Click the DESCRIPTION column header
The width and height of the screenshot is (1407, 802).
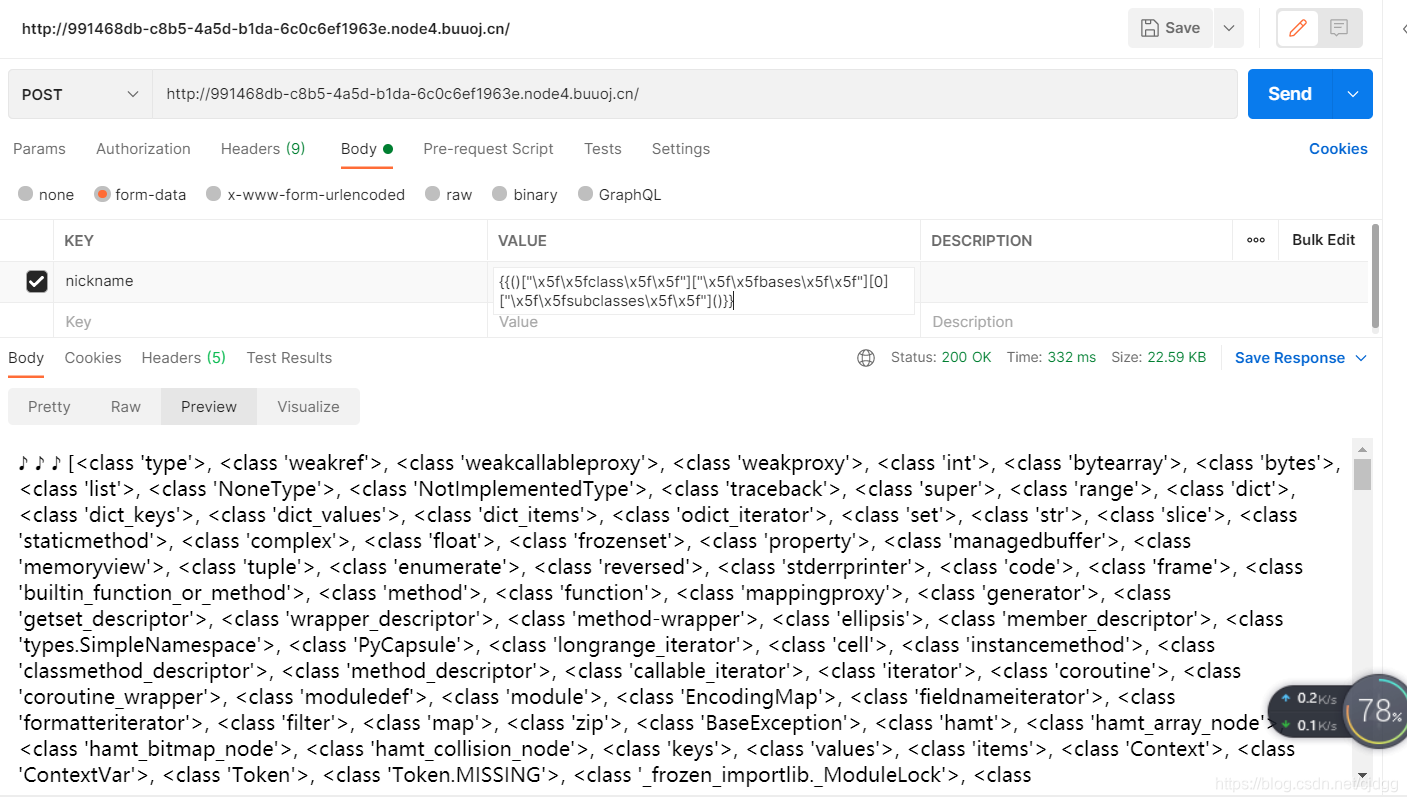coord(981,241)
